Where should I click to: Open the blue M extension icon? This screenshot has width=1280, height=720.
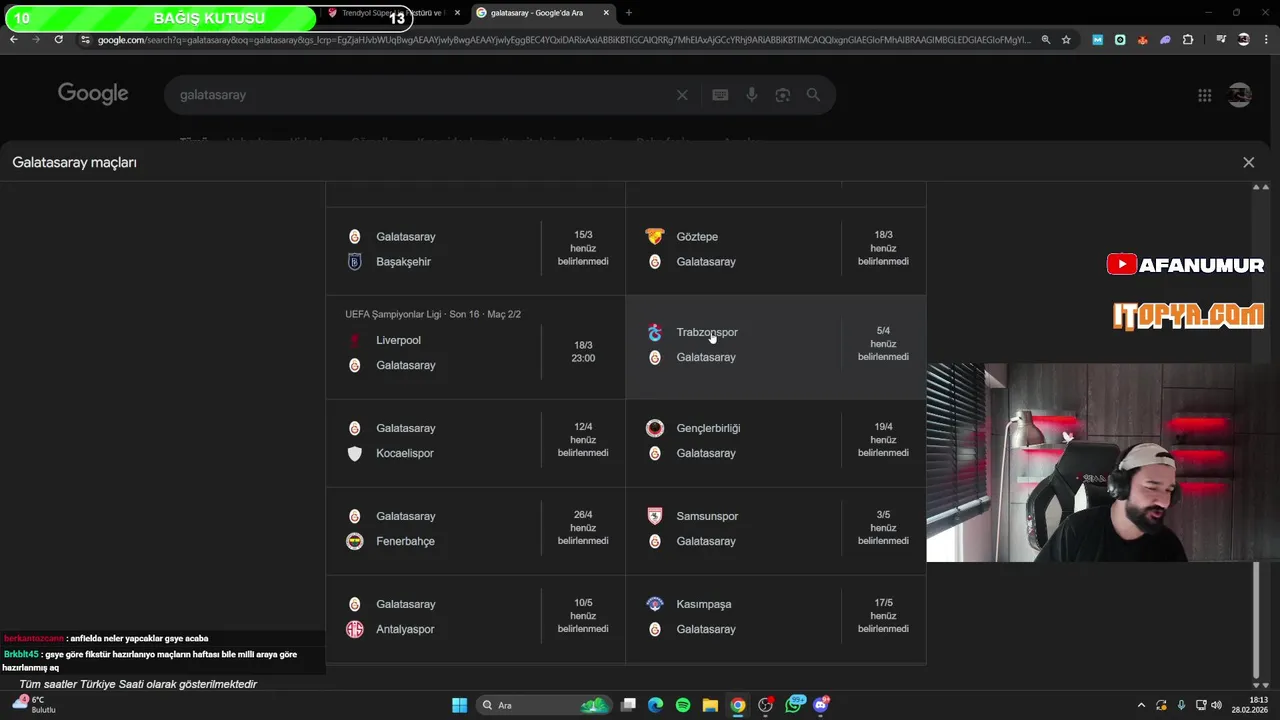[1098, 40]
